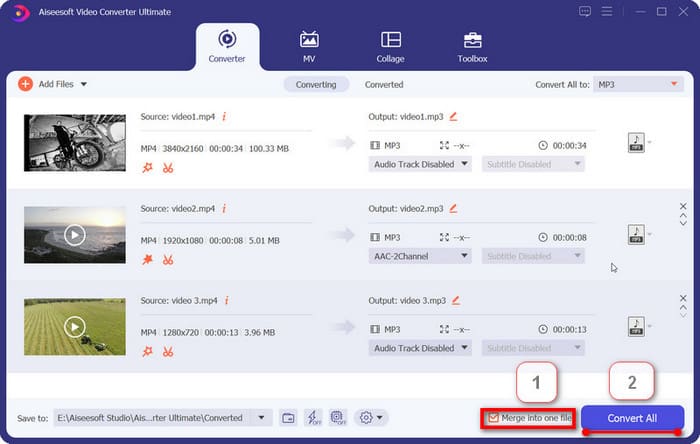Click the duration clock icon for video2.mp3
The height and width of the screenshot is (444, 700).
click(543, 237)
